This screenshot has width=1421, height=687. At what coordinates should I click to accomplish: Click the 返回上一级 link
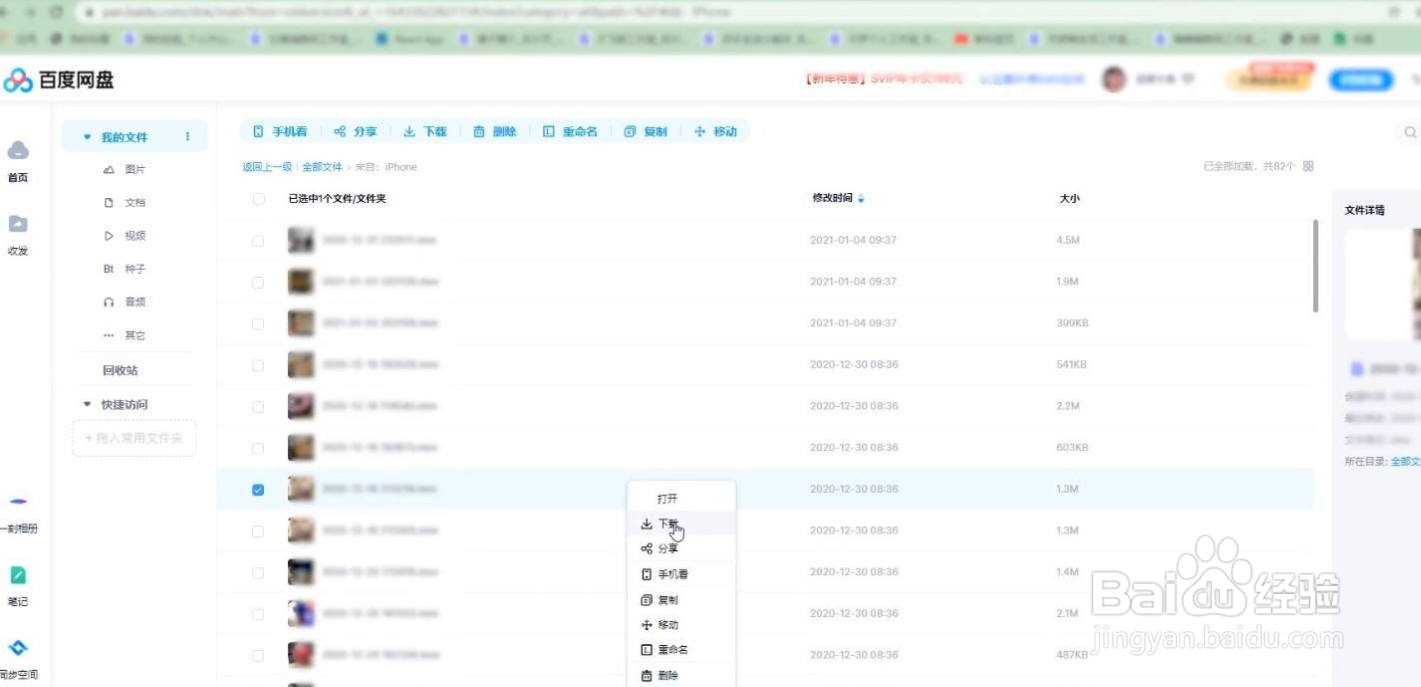pyautogui.click(x=268, y=166)
